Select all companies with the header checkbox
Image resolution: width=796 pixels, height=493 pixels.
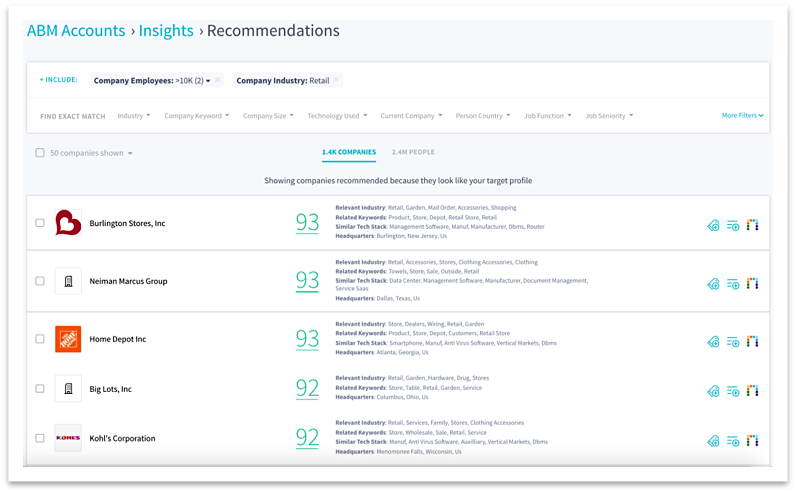pyautogui.click(x=40, y=153)
